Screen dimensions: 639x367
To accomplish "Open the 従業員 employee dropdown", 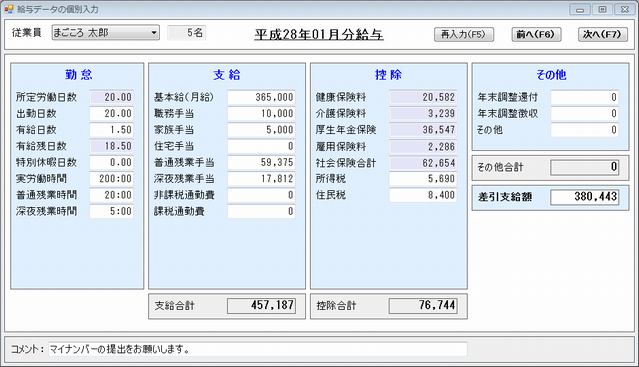I will [x=106, y=33].
